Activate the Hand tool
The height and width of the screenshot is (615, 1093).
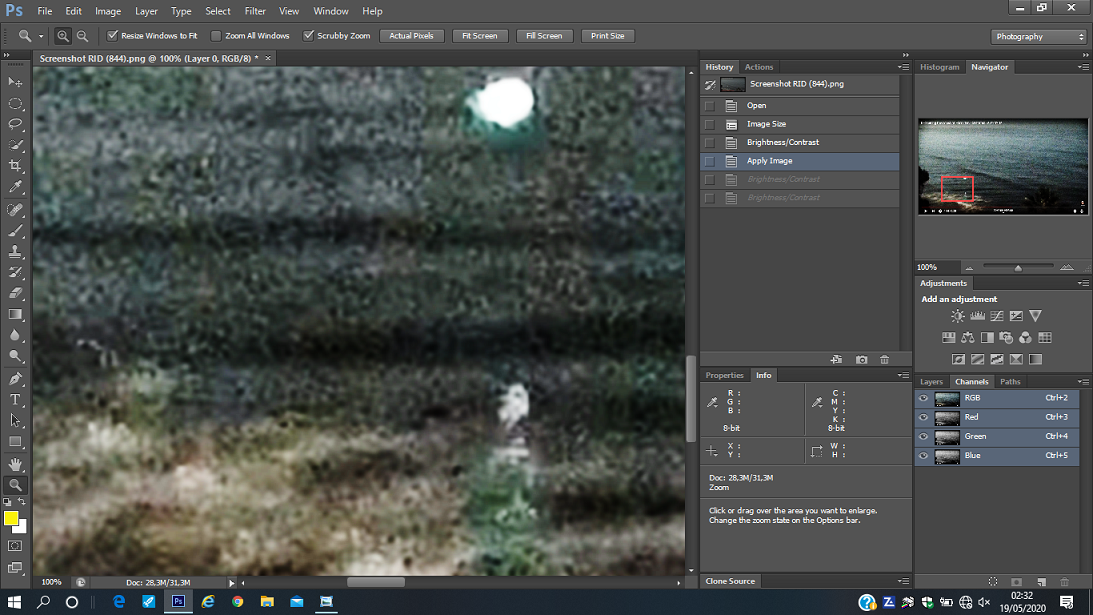click(15, 464)
